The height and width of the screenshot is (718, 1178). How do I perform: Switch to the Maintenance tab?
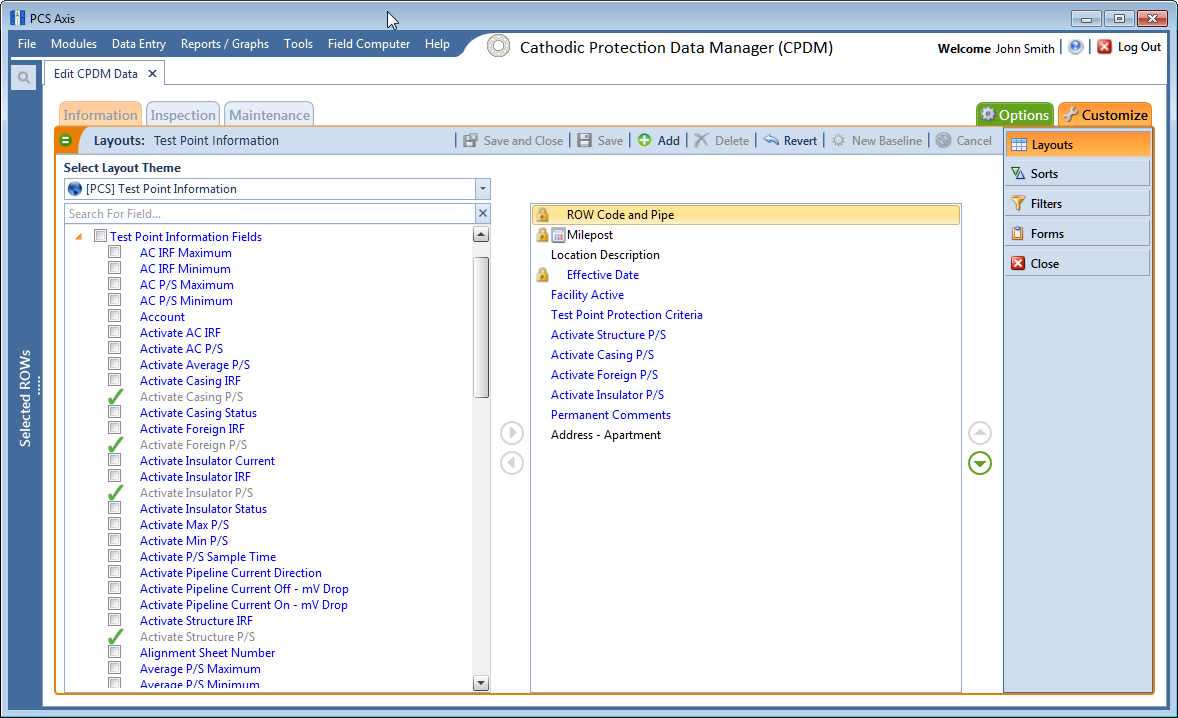point(269,114)
